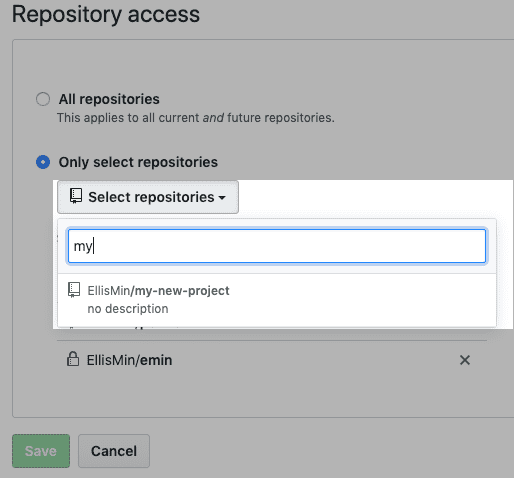
Task: Click the book icon in Select repositories button
Action: (x=76, y=196)
